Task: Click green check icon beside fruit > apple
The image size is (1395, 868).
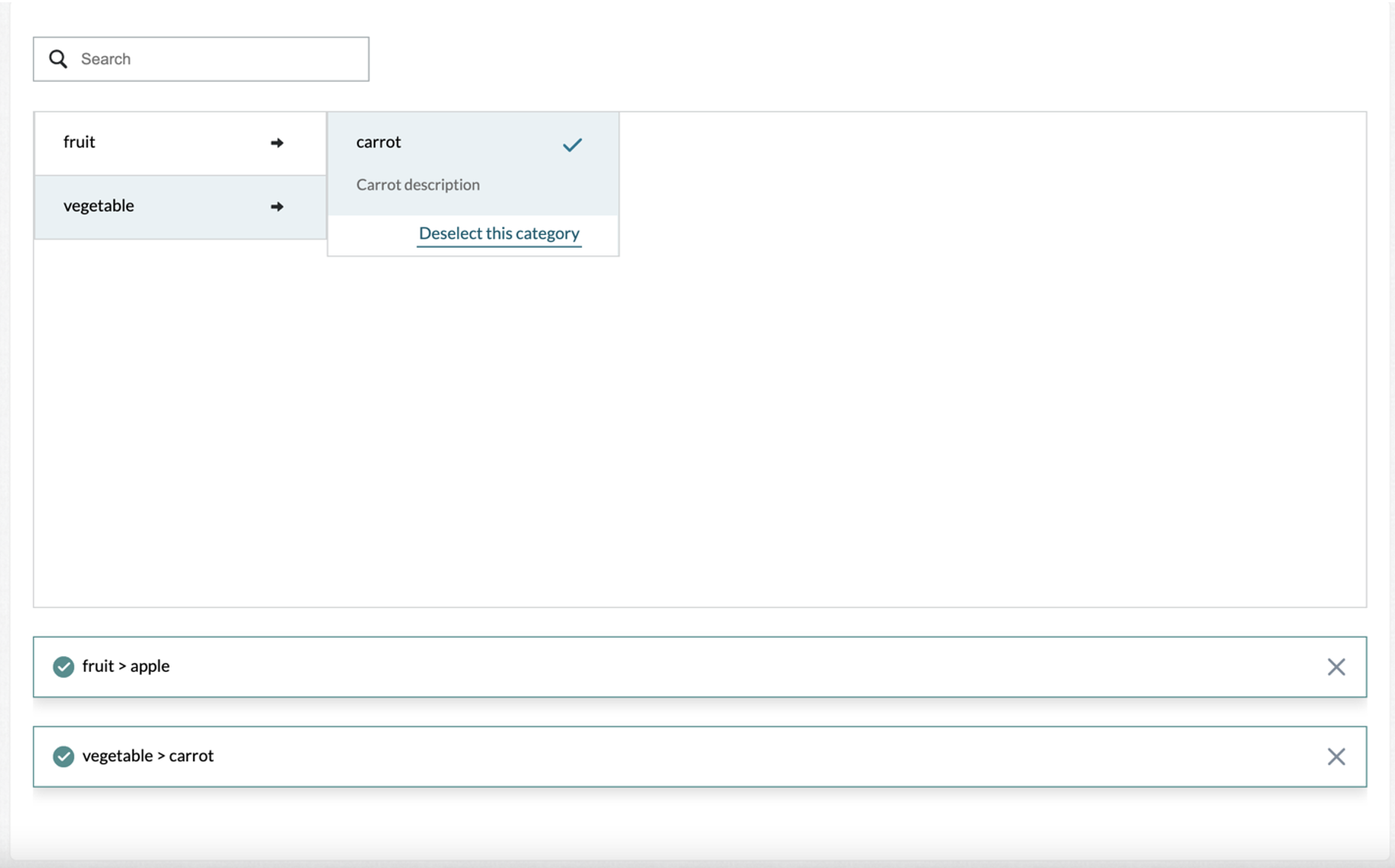Action: click(x=64, y=667)
